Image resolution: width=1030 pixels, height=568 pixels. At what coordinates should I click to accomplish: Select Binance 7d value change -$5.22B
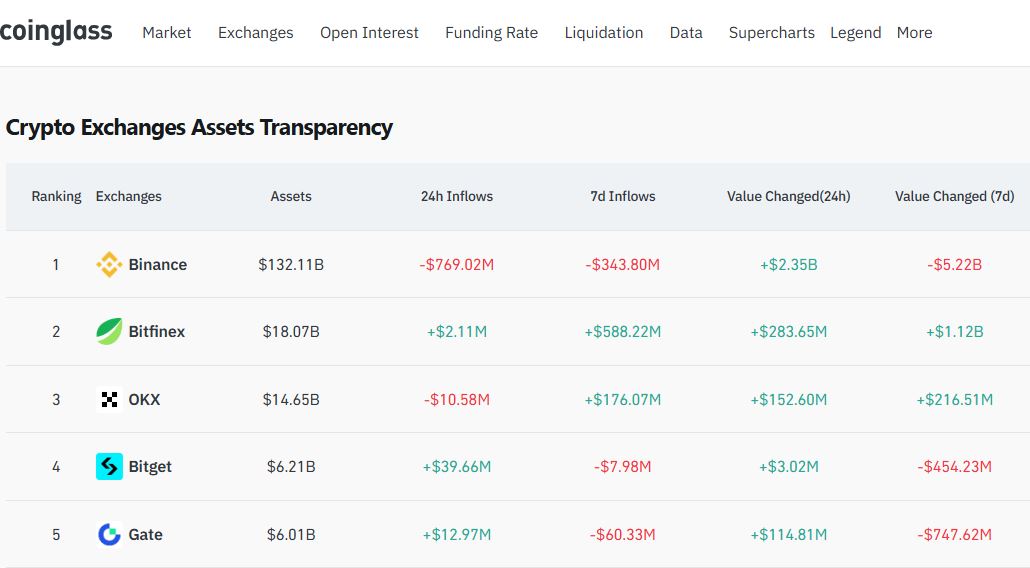tap(954, 265)
